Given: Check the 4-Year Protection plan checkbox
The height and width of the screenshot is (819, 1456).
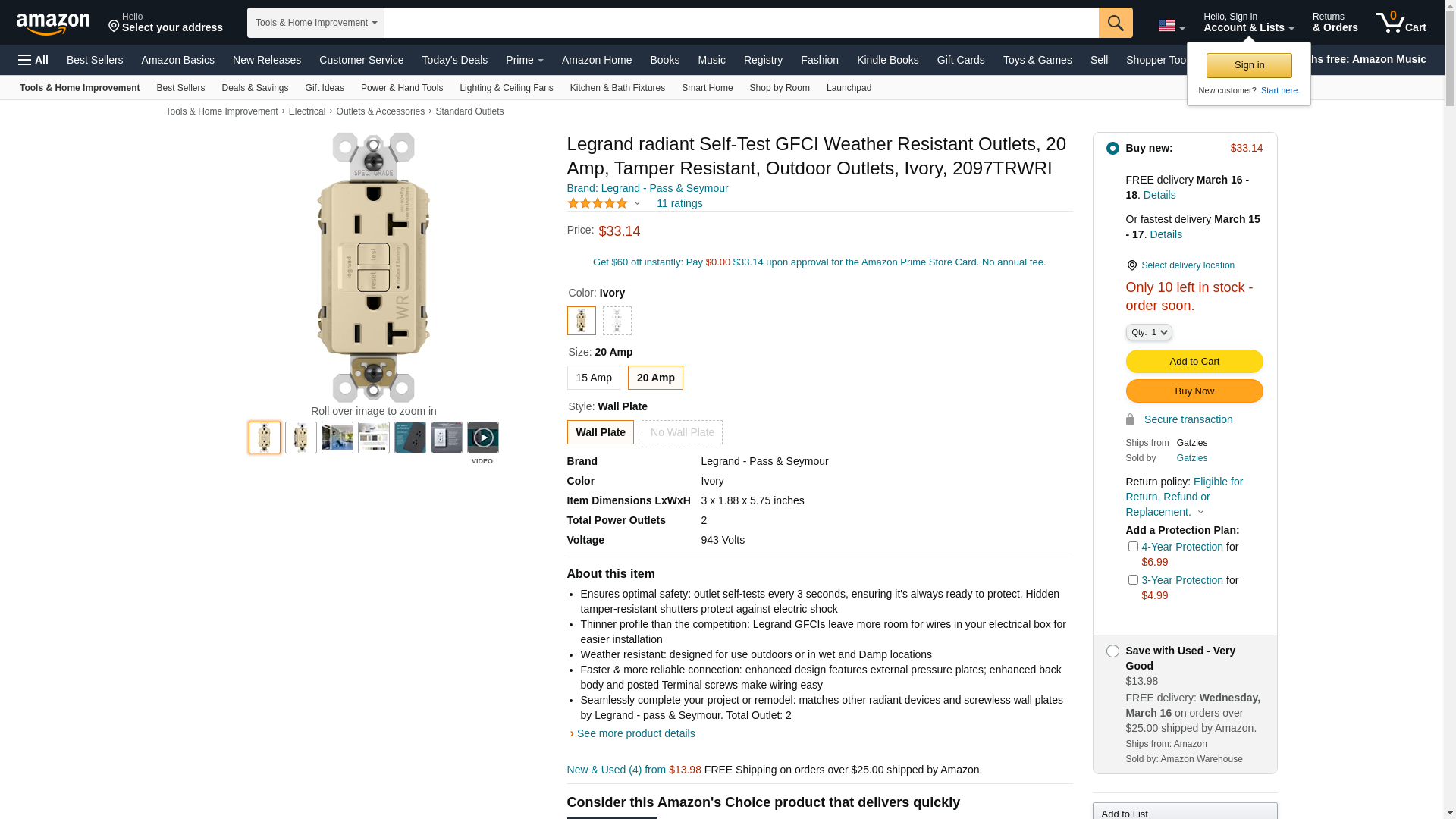Looking at the screenshot, I should tap(1133, 547).
